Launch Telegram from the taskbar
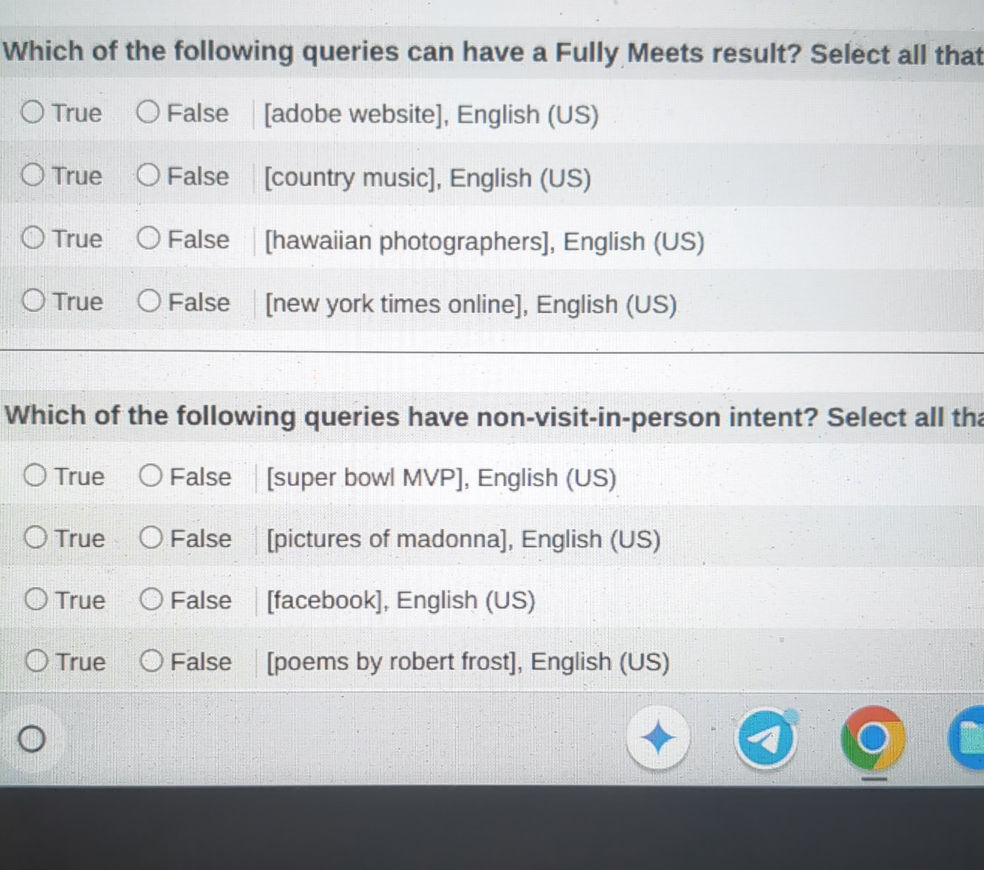Viewport: 984px width, 870px height. 765,739
